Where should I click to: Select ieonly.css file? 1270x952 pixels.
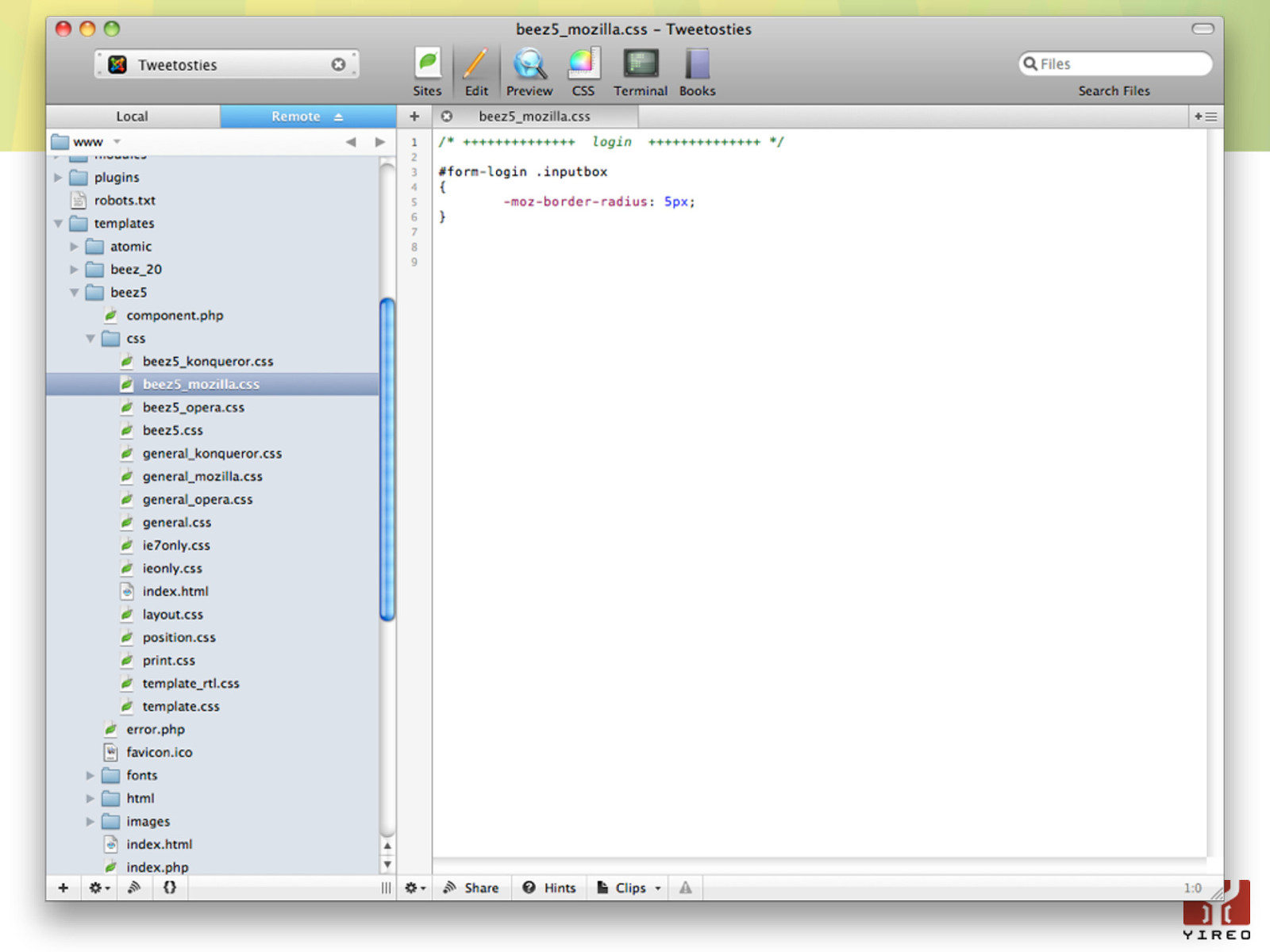[213, 569]
